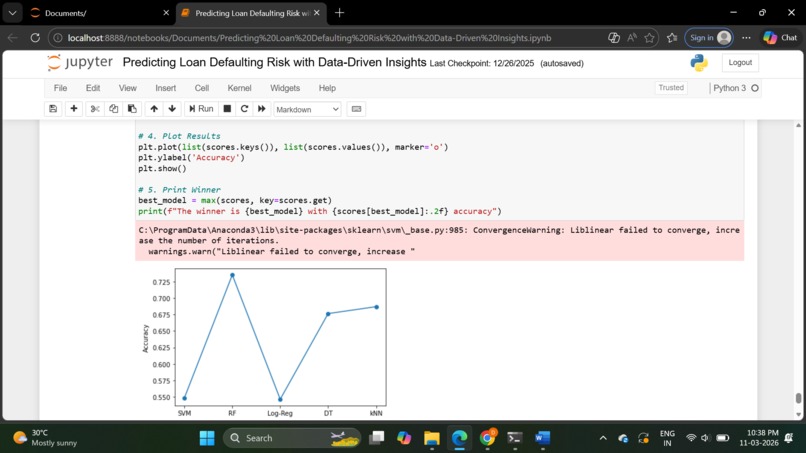Switch to the Documents/ browser tab
Image resolution: width=806 pixels, height=453 pixels.
[100, 13]
